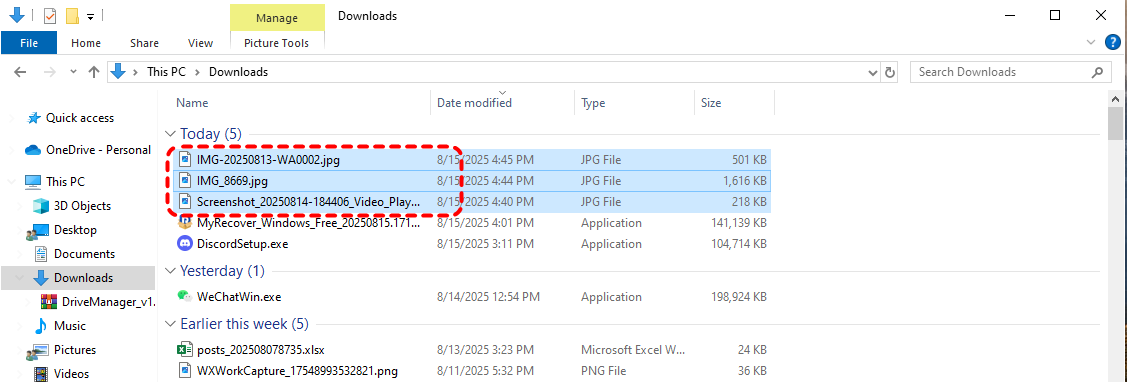Select the DiscordSetup.exe icon
1127x382 pixels.
click(x=185, y=244)
